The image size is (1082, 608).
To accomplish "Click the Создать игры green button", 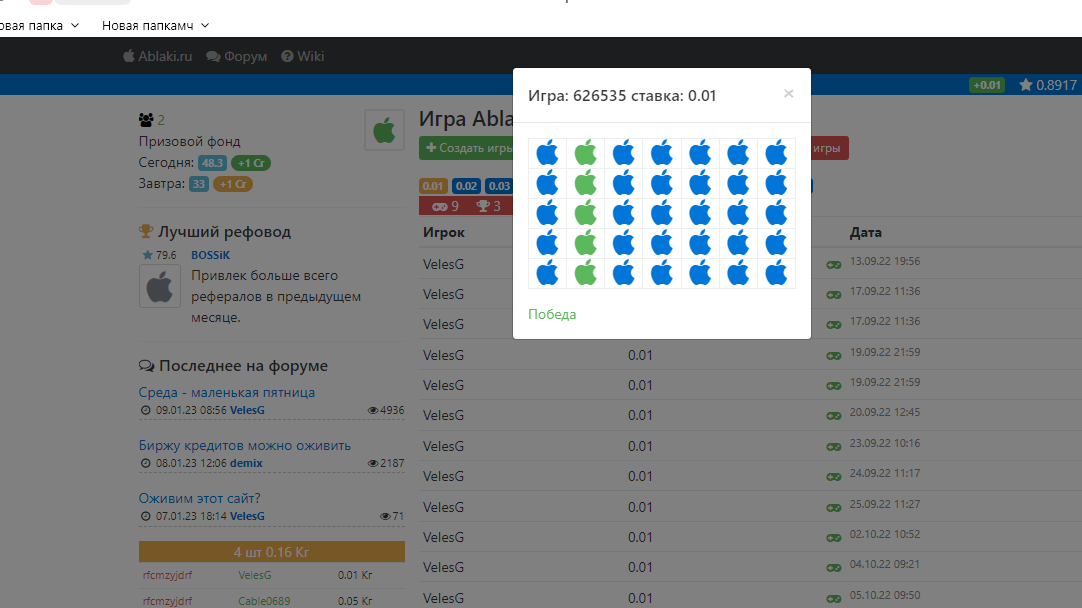I will coord(467,148).
